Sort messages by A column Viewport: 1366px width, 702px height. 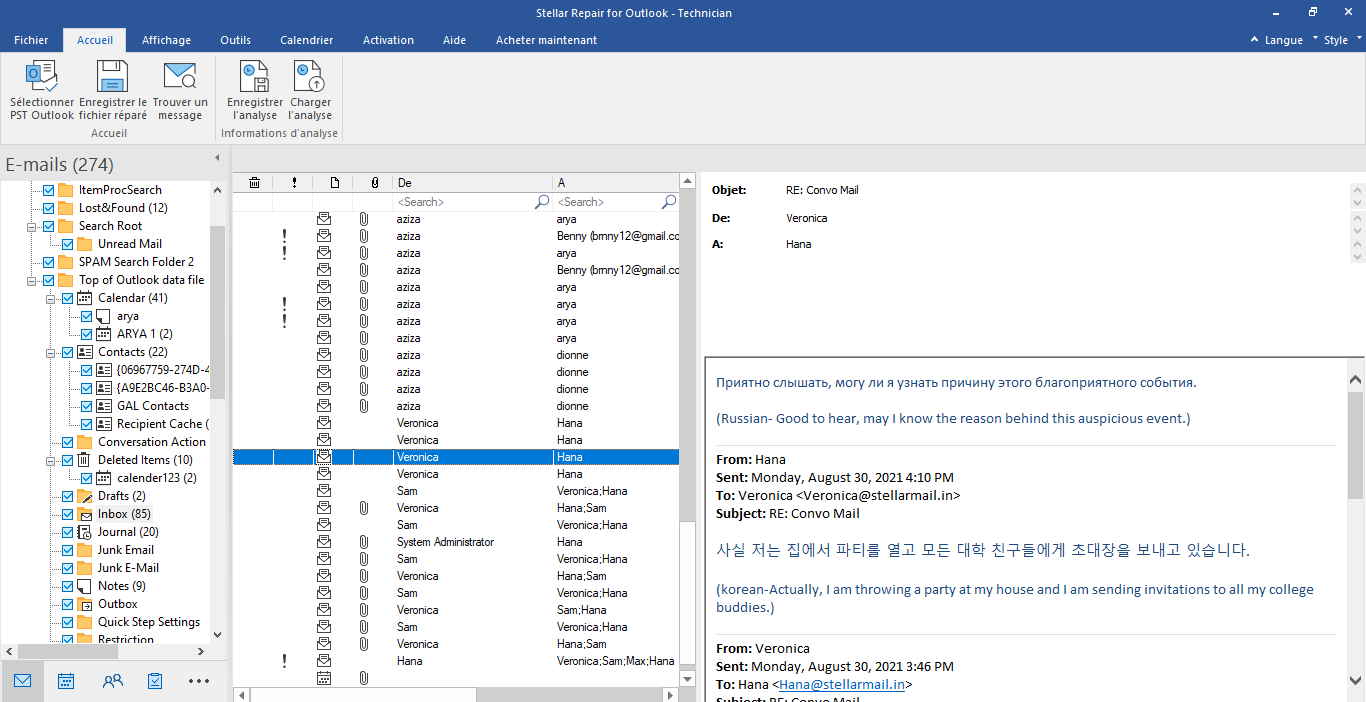615,183
